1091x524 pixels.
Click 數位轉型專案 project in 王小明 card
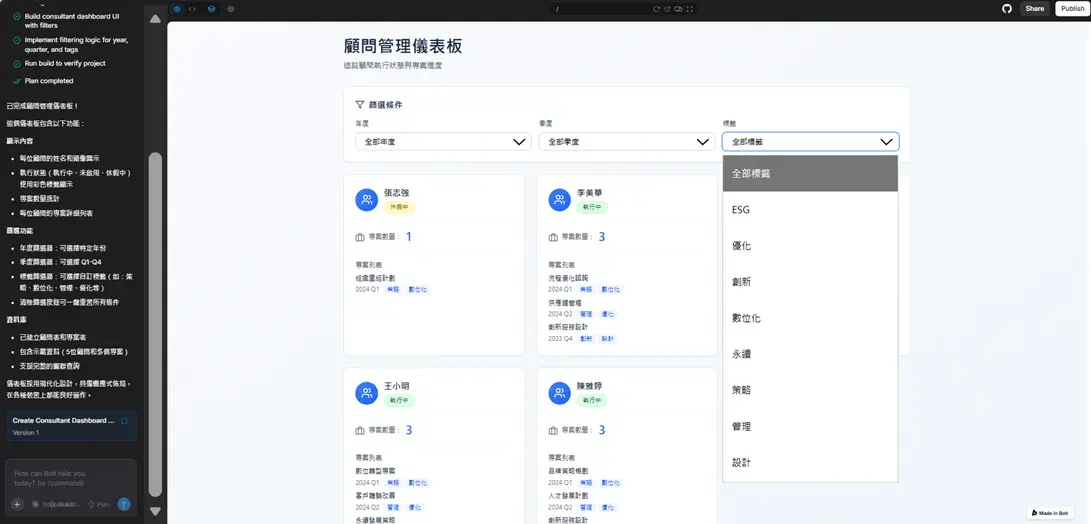[x=375, y=471]
